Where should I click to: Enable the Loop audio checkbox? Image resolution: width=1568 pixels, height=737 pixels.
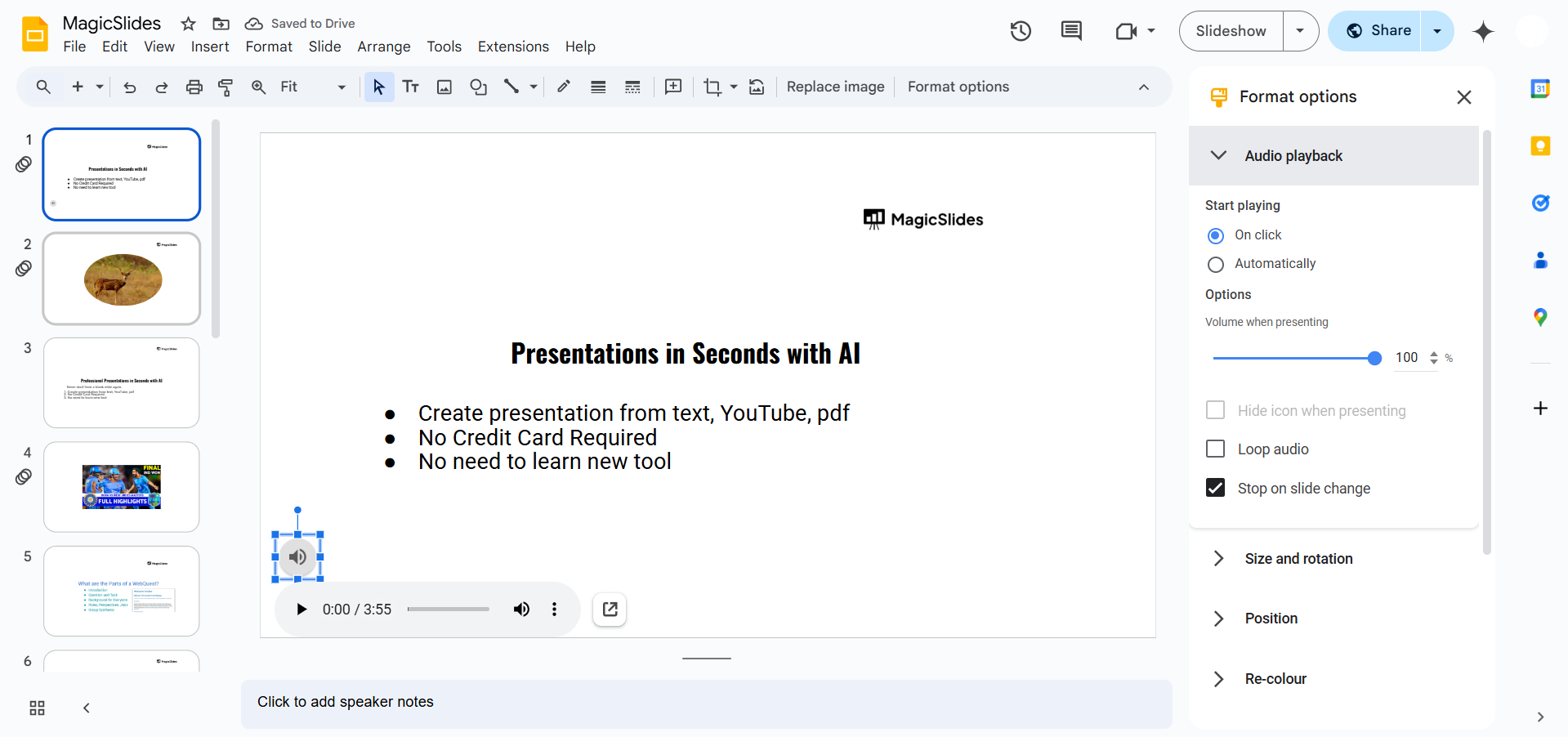pos(1216,449)
